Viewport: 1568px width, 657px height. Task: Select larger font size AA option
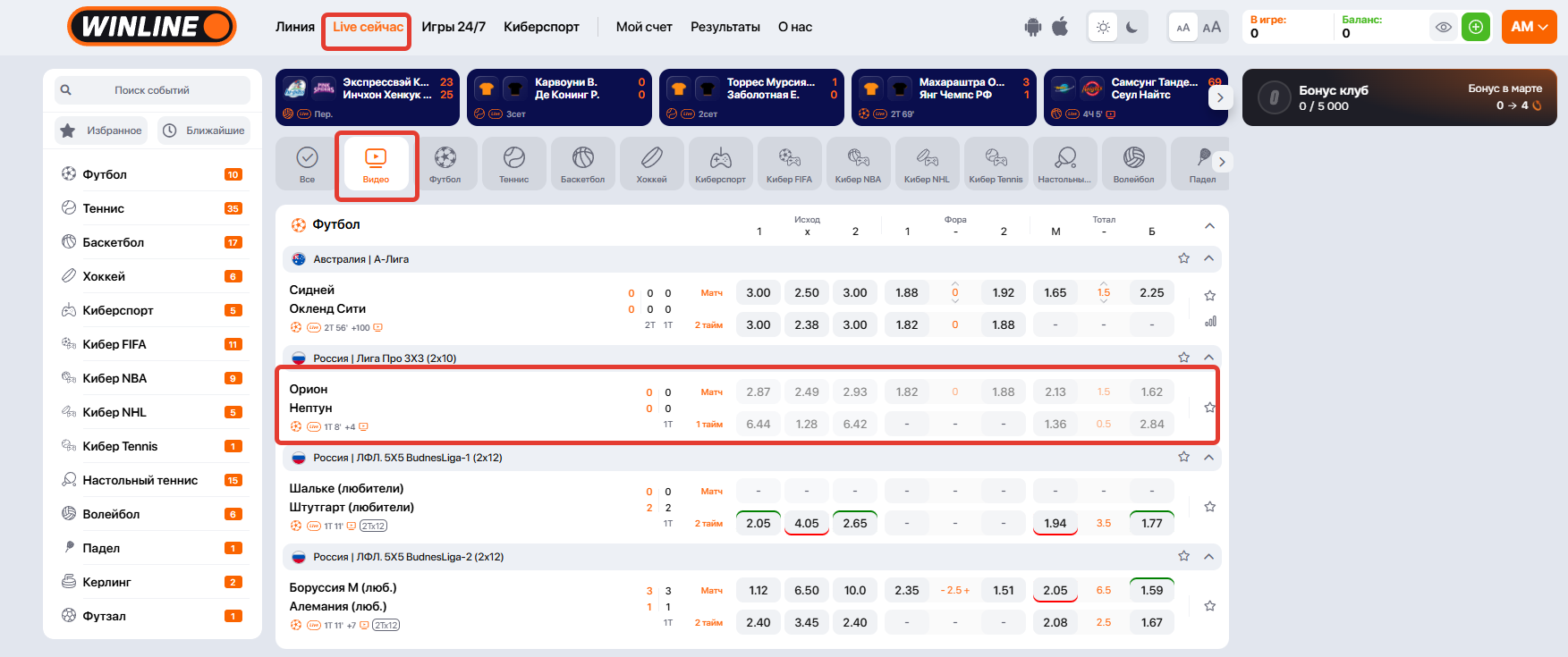click(x=1211, y=27)
